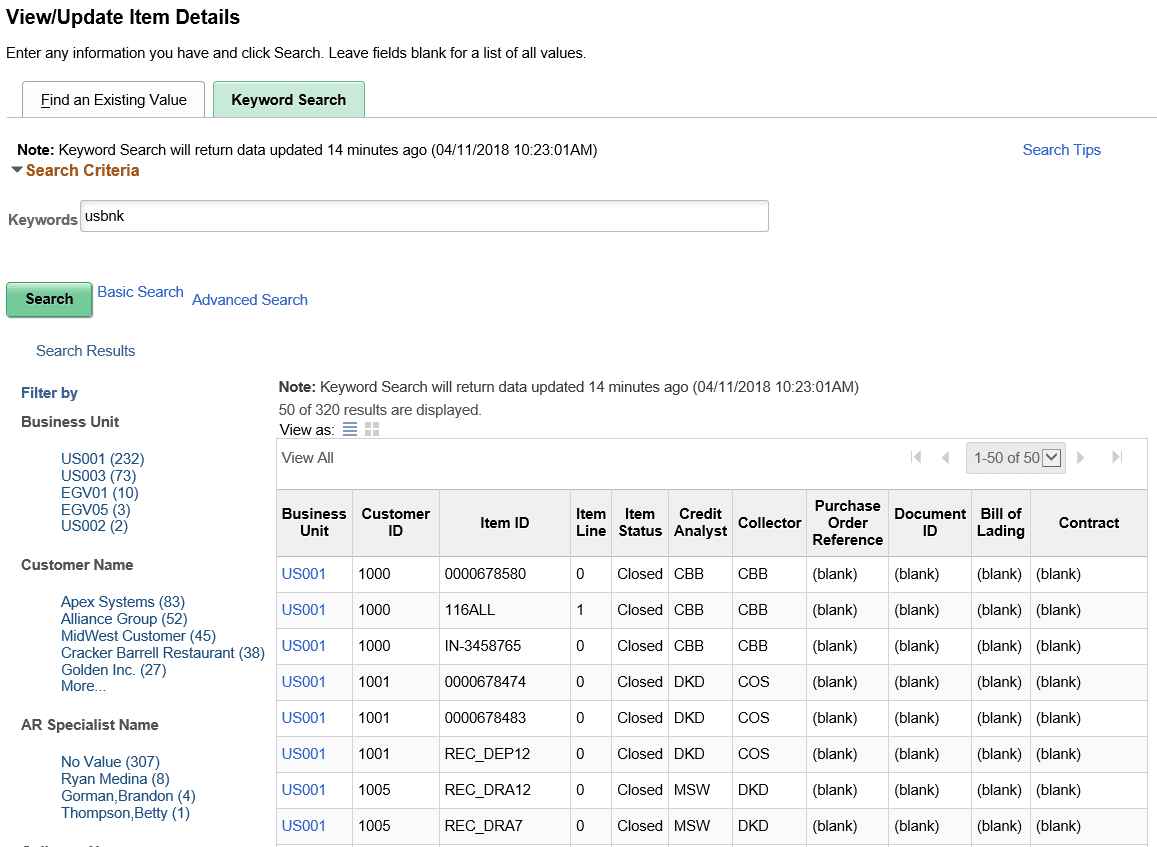Select the Keyword Search tab
The height and width of the screenshot is (847, 1157).
[289, 99]
